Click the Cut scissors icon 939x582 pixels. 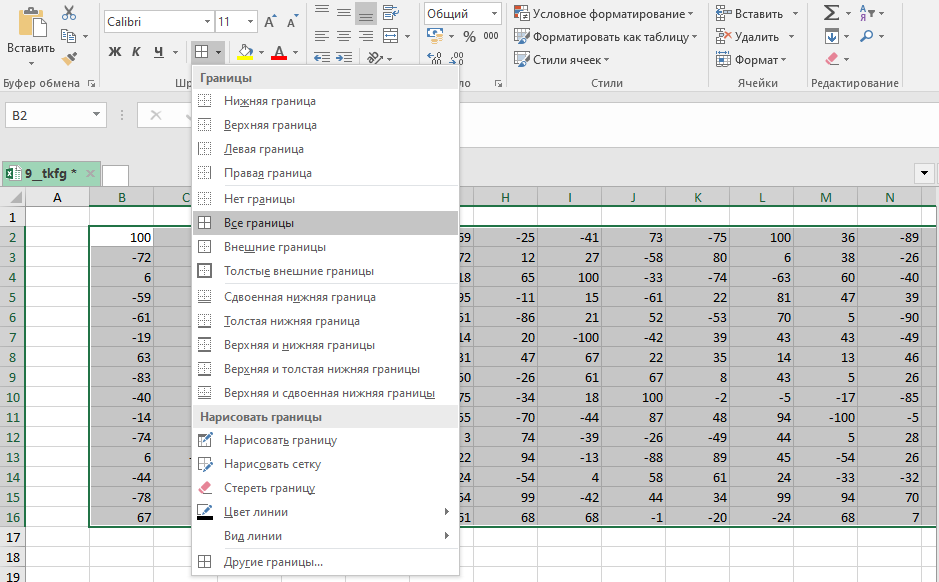(69, 13)
